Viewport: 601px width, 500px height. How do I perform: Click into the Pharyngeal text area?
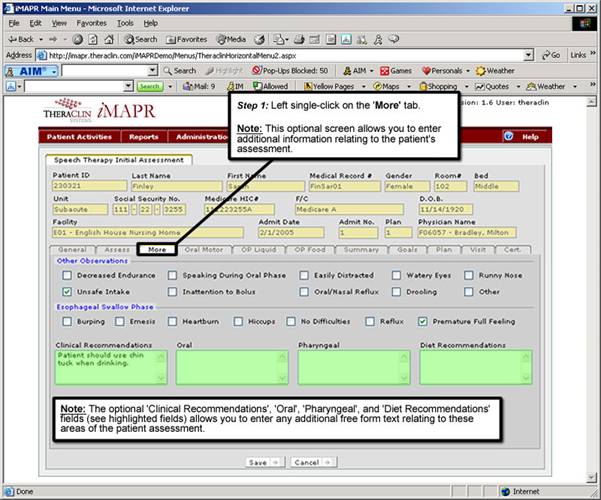click(x=354, y=367)
